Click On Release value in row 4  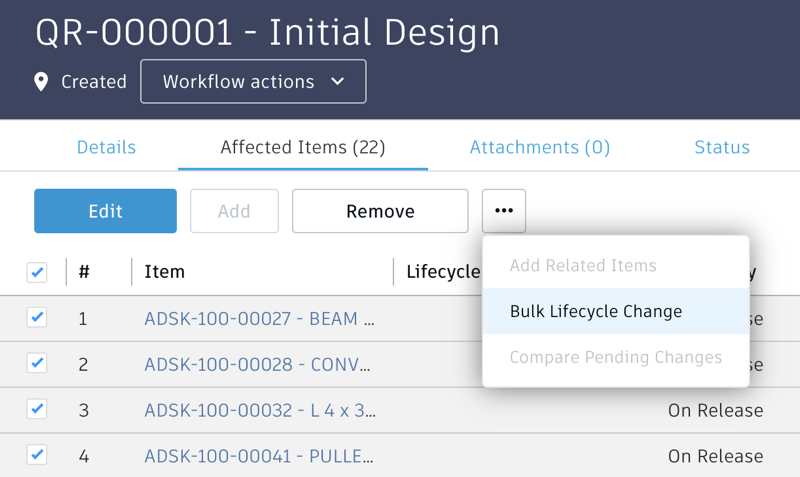715,456
